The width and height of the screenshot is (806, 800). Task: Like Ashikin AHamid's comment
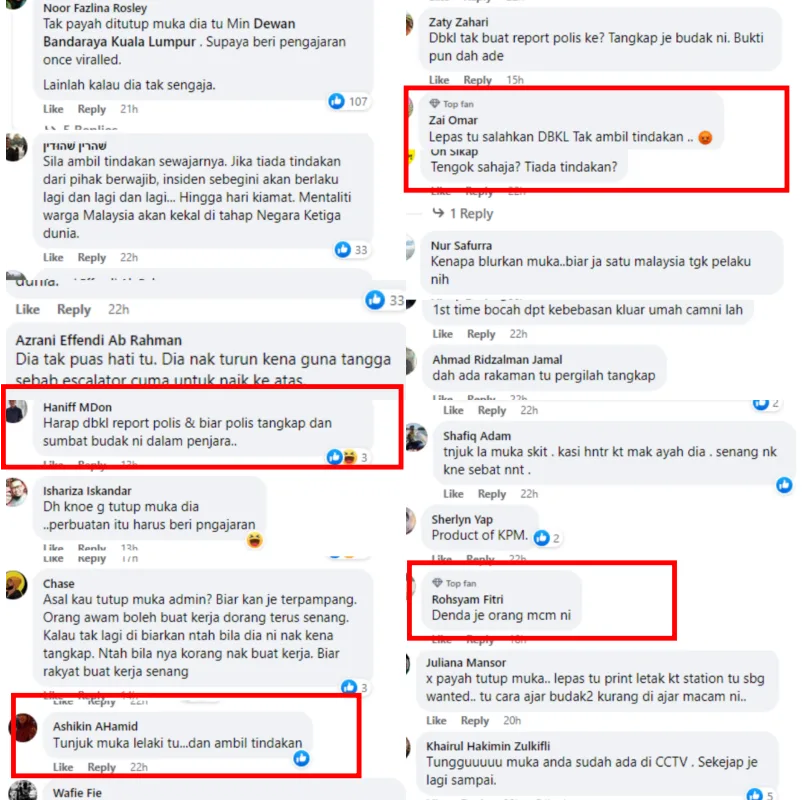[x=63, y=767]
